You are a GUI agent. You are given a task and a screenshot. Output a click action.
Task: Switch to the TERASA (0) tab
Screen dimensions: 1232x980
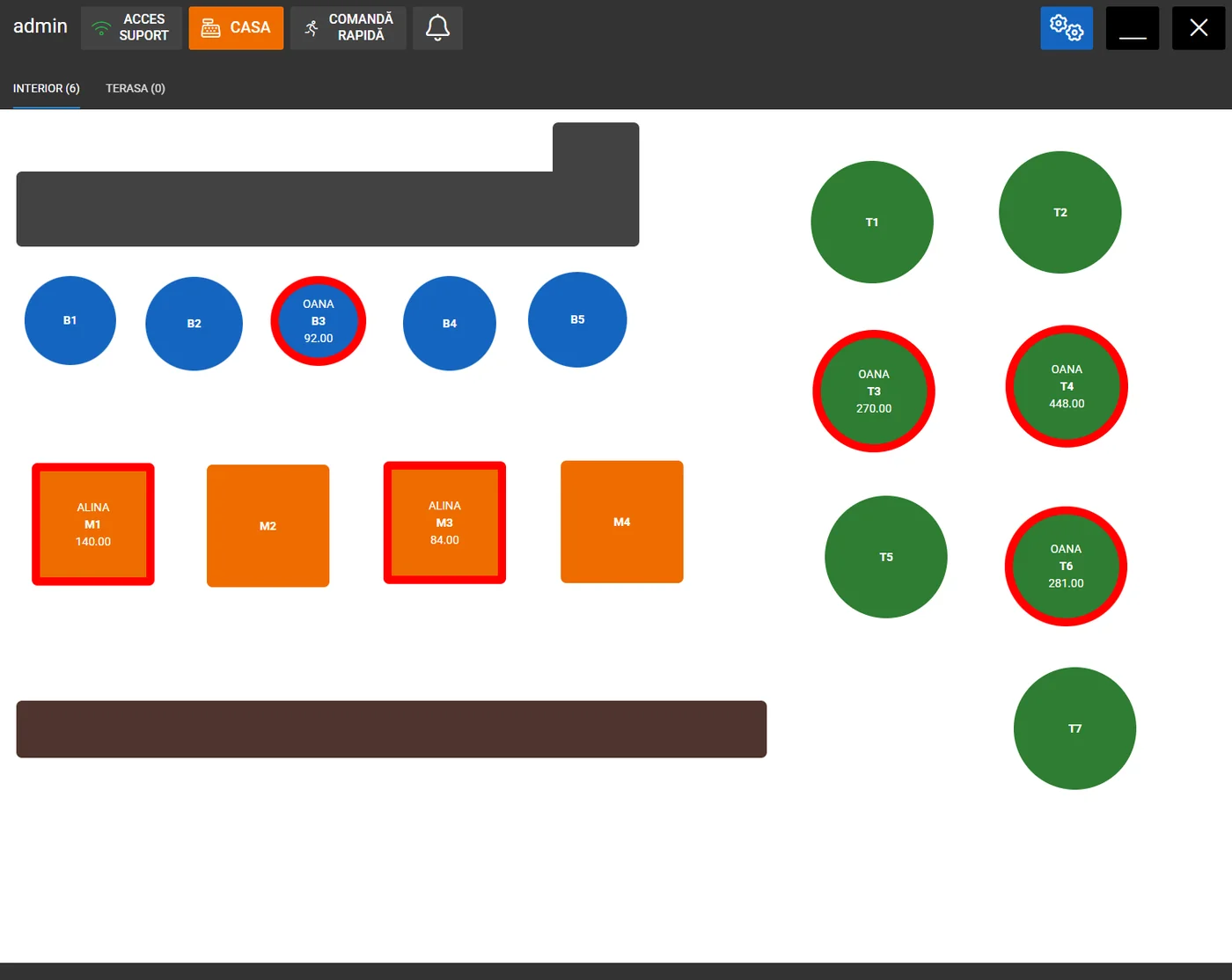tap(136, 89)
